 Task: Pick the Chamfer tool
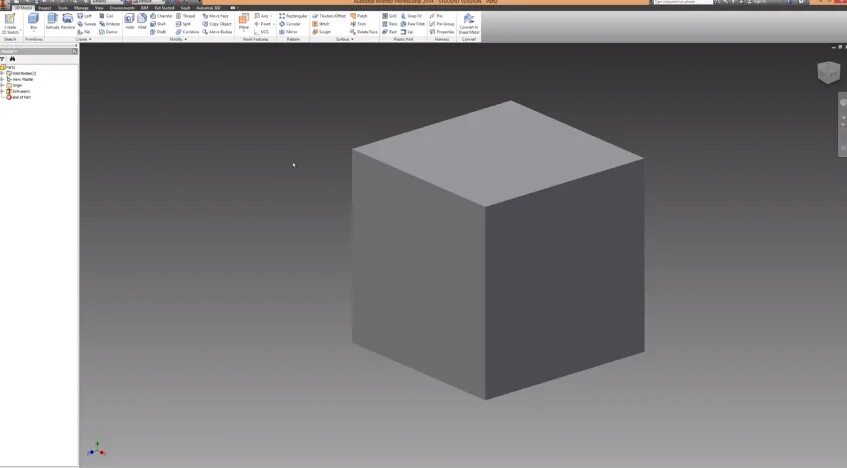pos(161,16)
